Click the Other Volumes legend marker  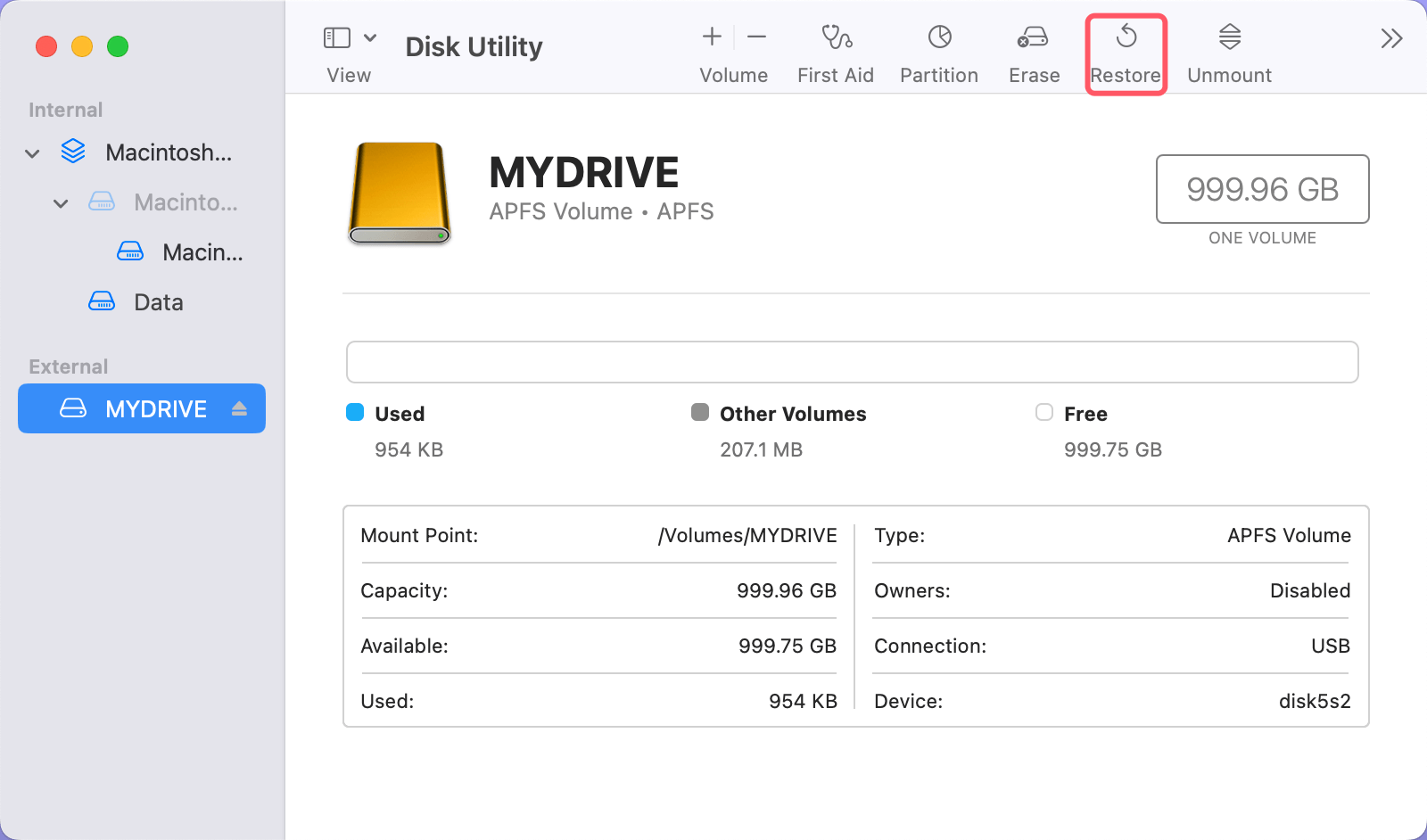coord(700,412)
